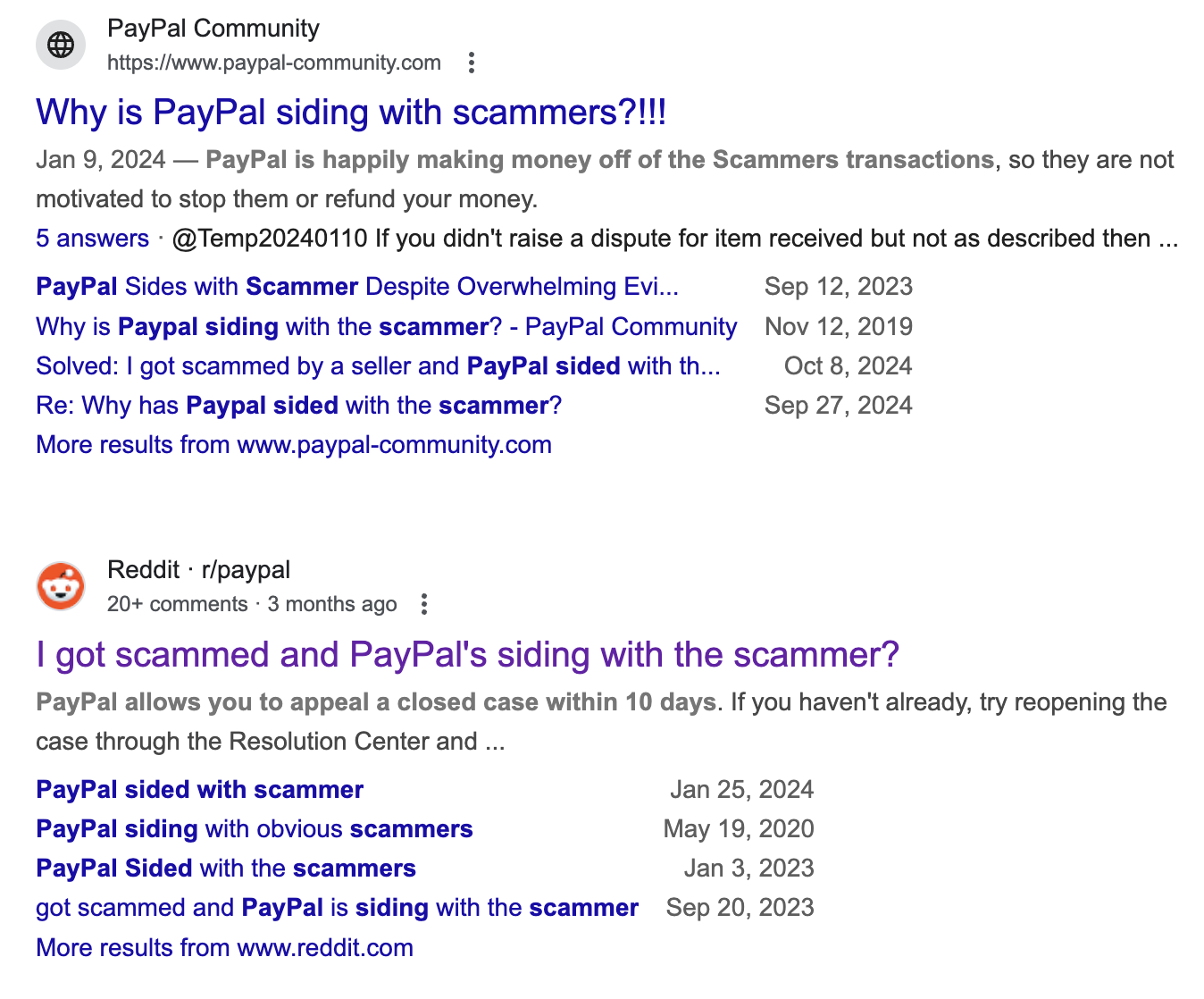Open 'PayPal Sides with Scammer Despite Overwhelming Evi...'

point(357,287)
